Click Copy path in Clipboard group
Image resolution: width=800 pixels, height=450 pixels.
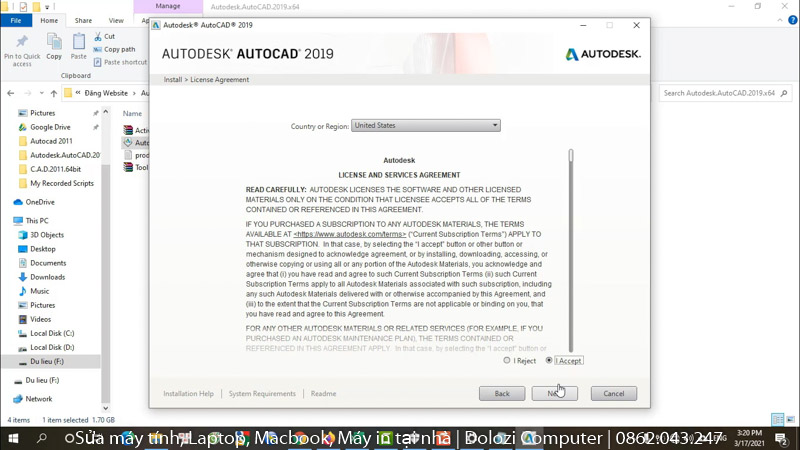tap(114, 49)
